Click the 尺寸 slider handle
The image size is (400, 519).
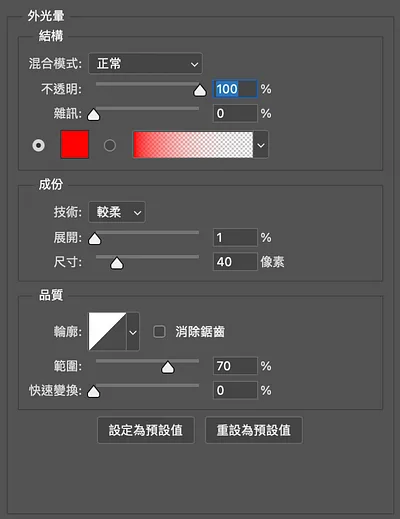[117, 263]
